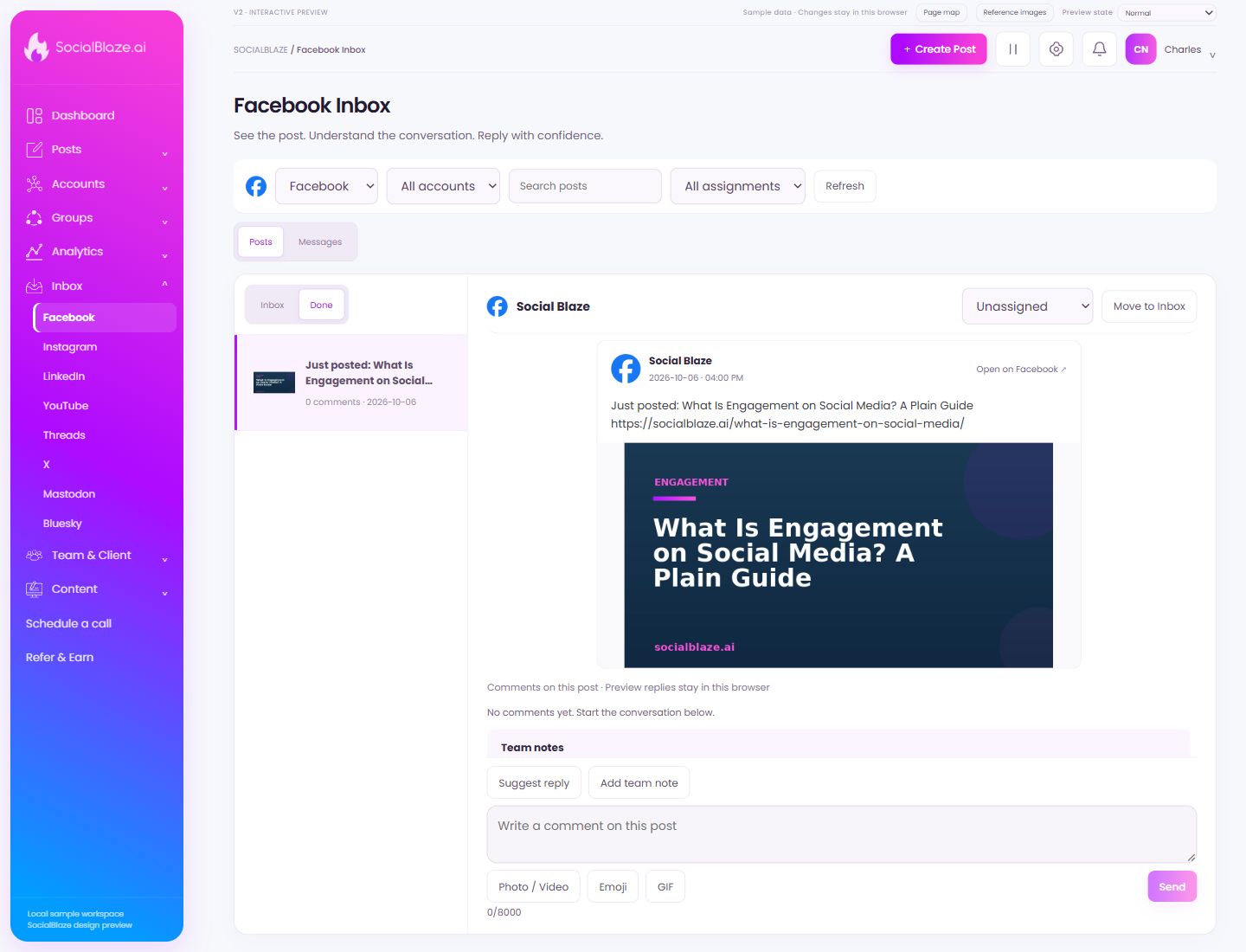
Task: Switch to the Messages tab
Action: pos(320,242)
